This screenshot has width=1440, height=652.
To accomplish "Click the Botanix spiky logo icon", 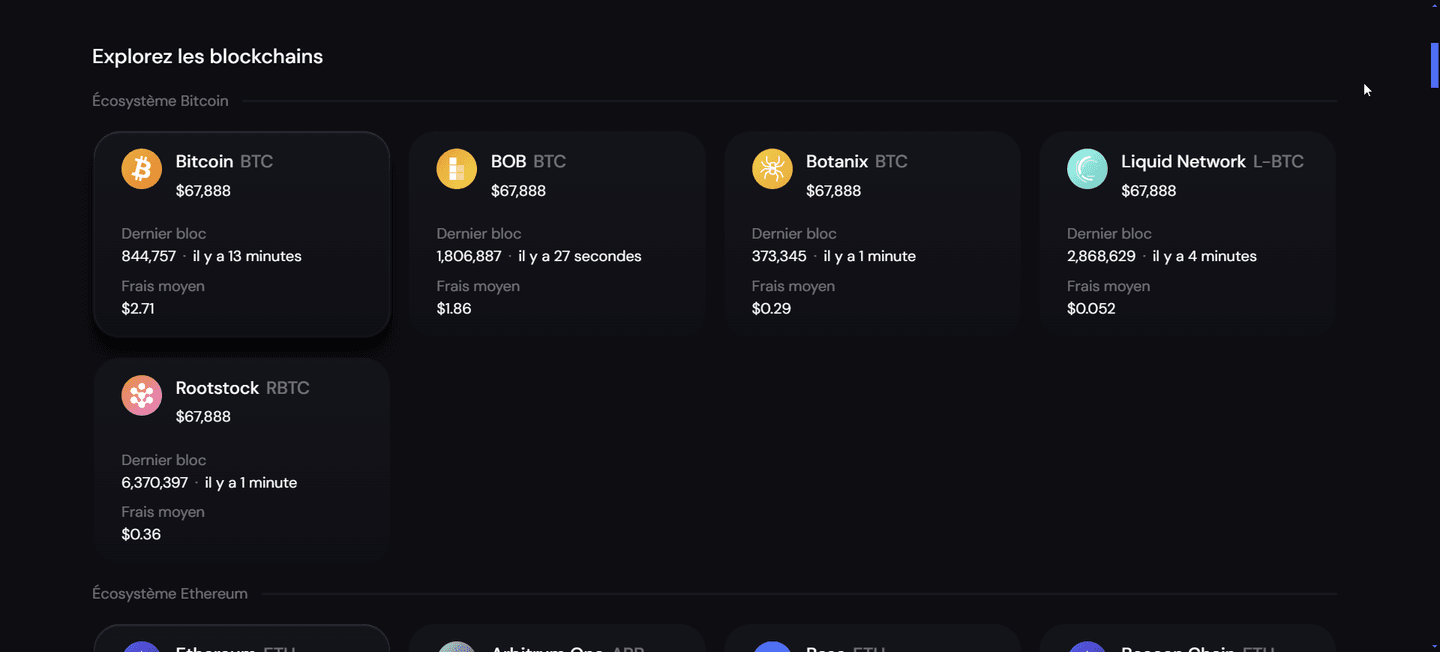I will [x=771, y=169].
